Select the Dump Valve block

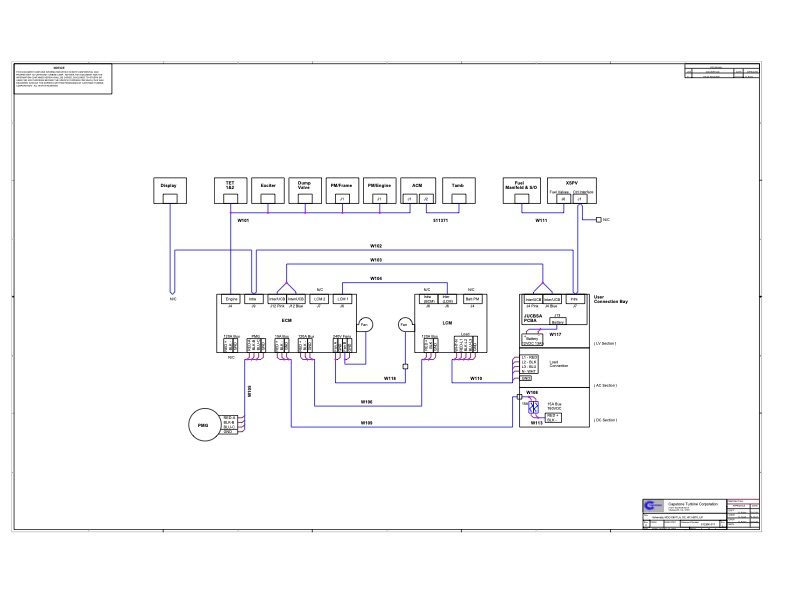point(305,190)
